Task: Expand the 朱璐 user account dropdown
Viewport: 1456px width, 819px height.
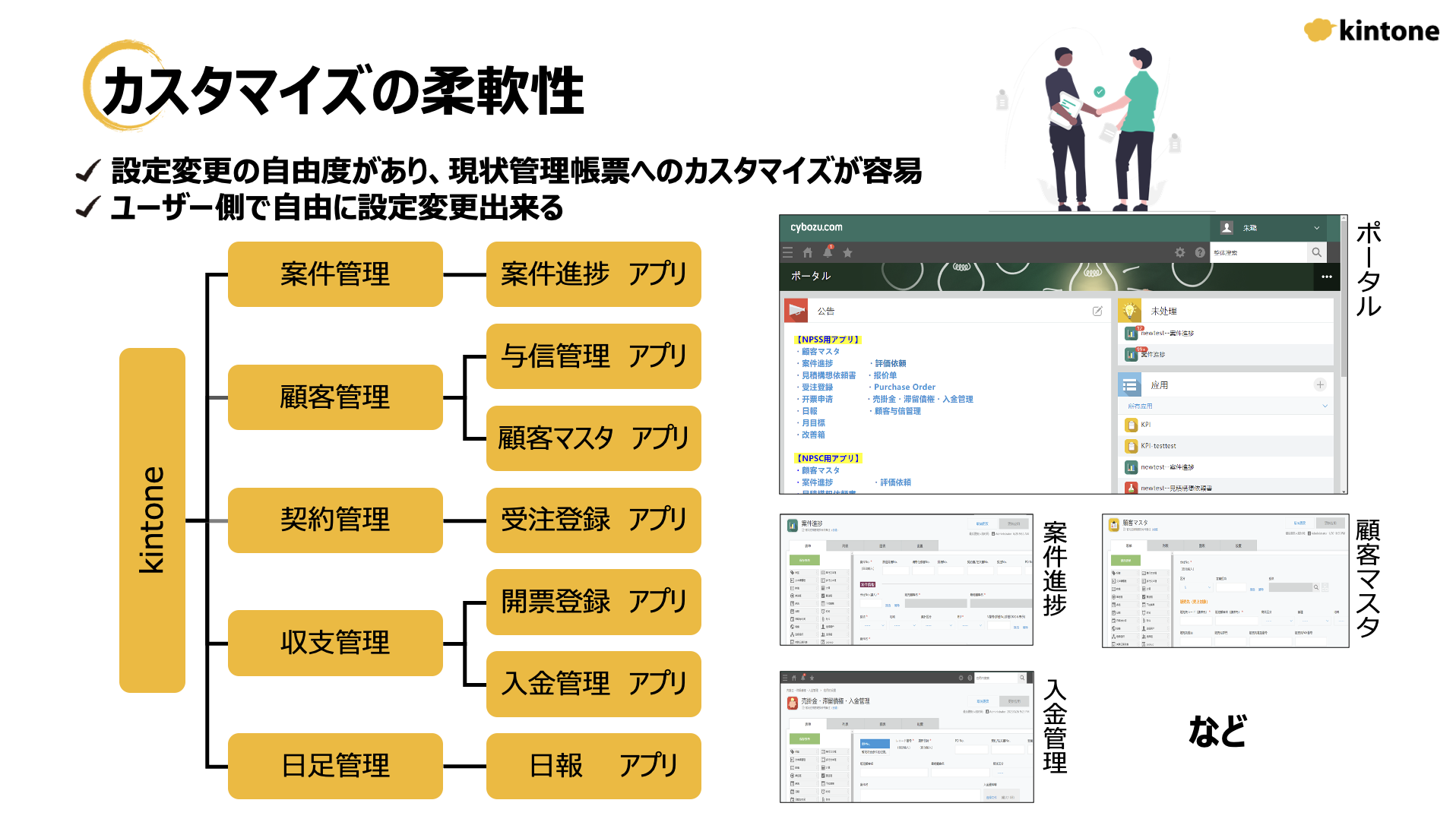Action: point(1317,228)
